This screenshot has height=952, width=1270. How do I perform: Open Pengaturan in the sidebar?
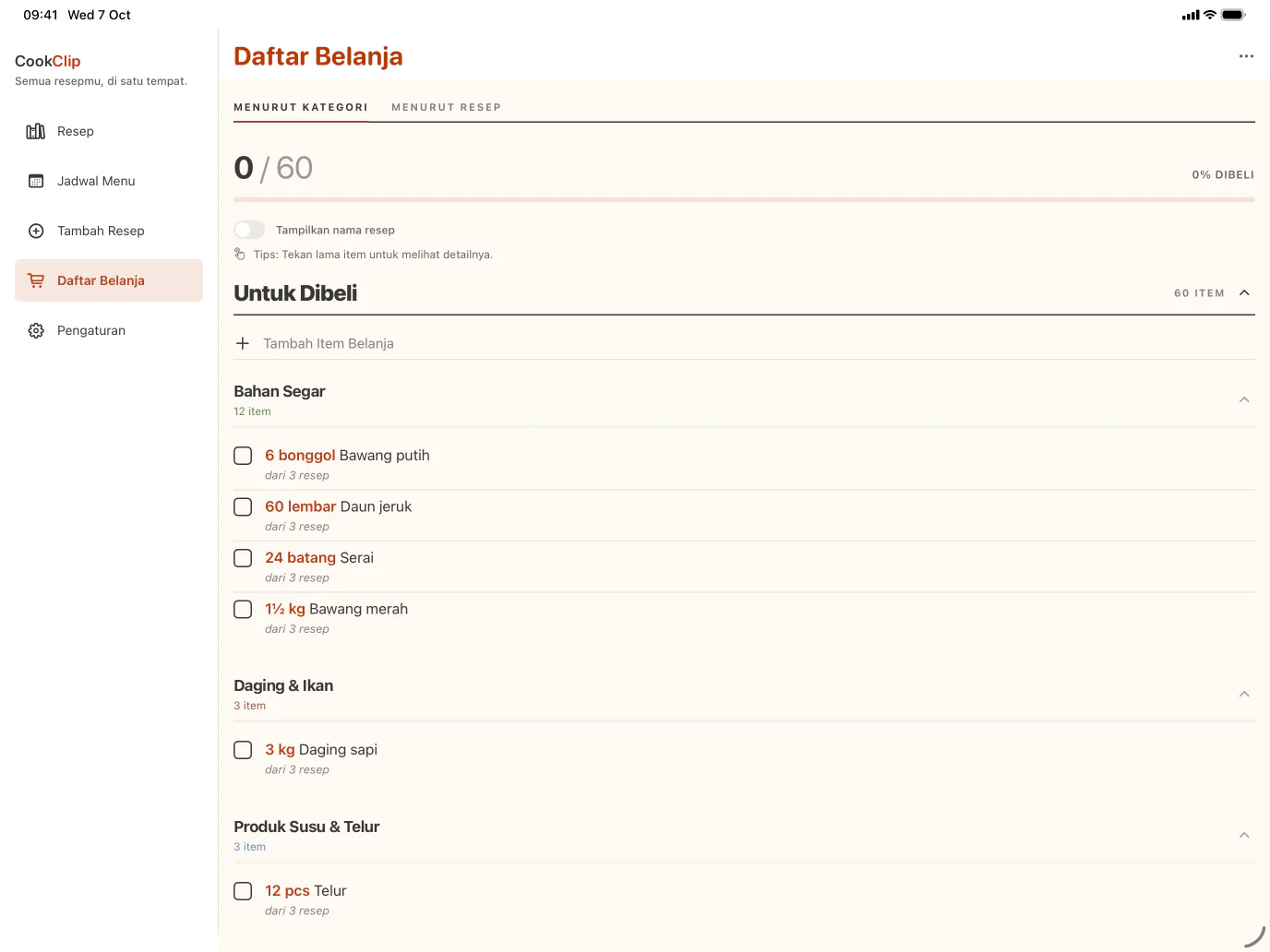tap(109, 330)
